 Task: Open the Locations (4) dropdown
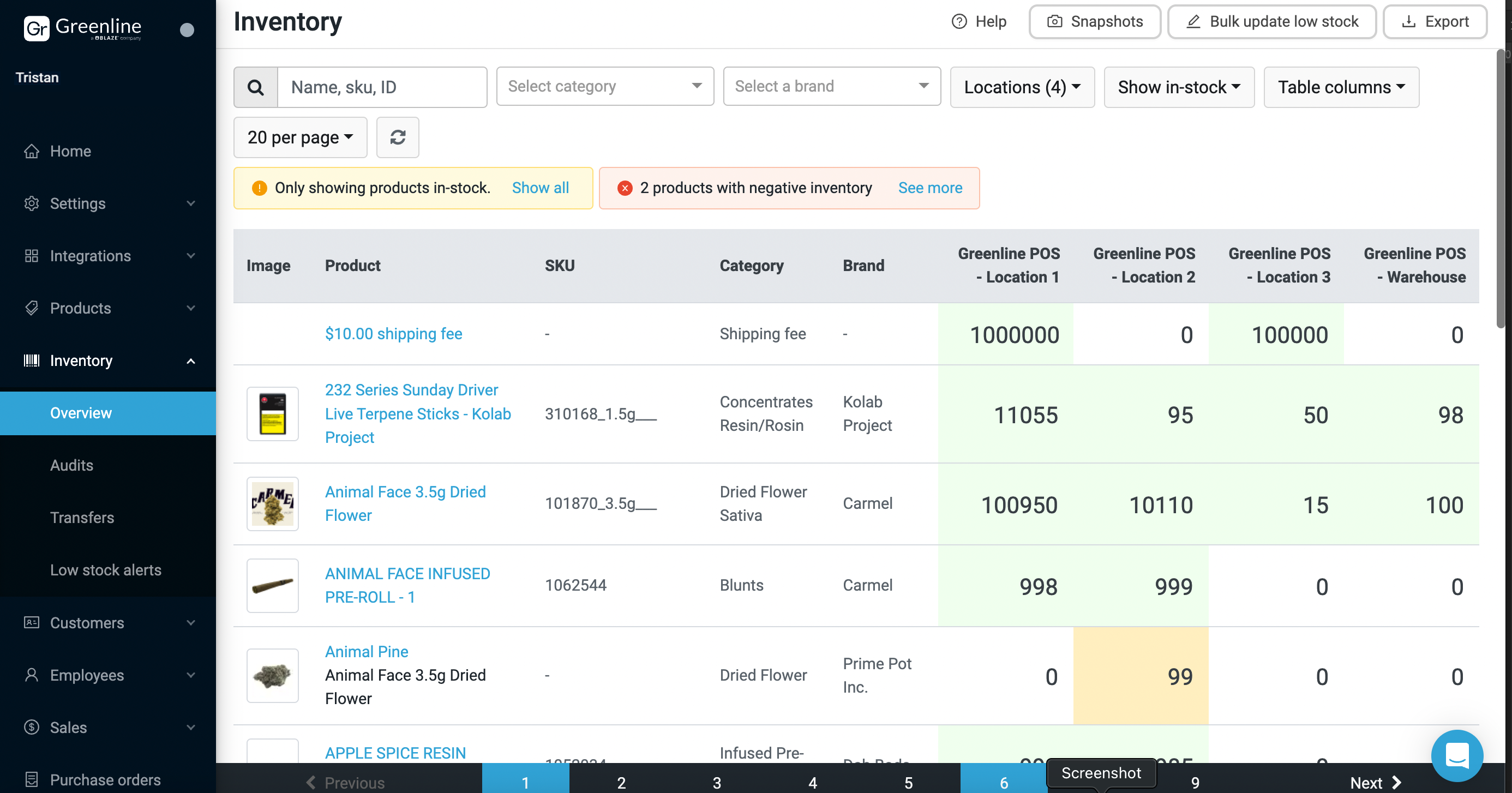pyautogui.click(x=1022, y=87)
